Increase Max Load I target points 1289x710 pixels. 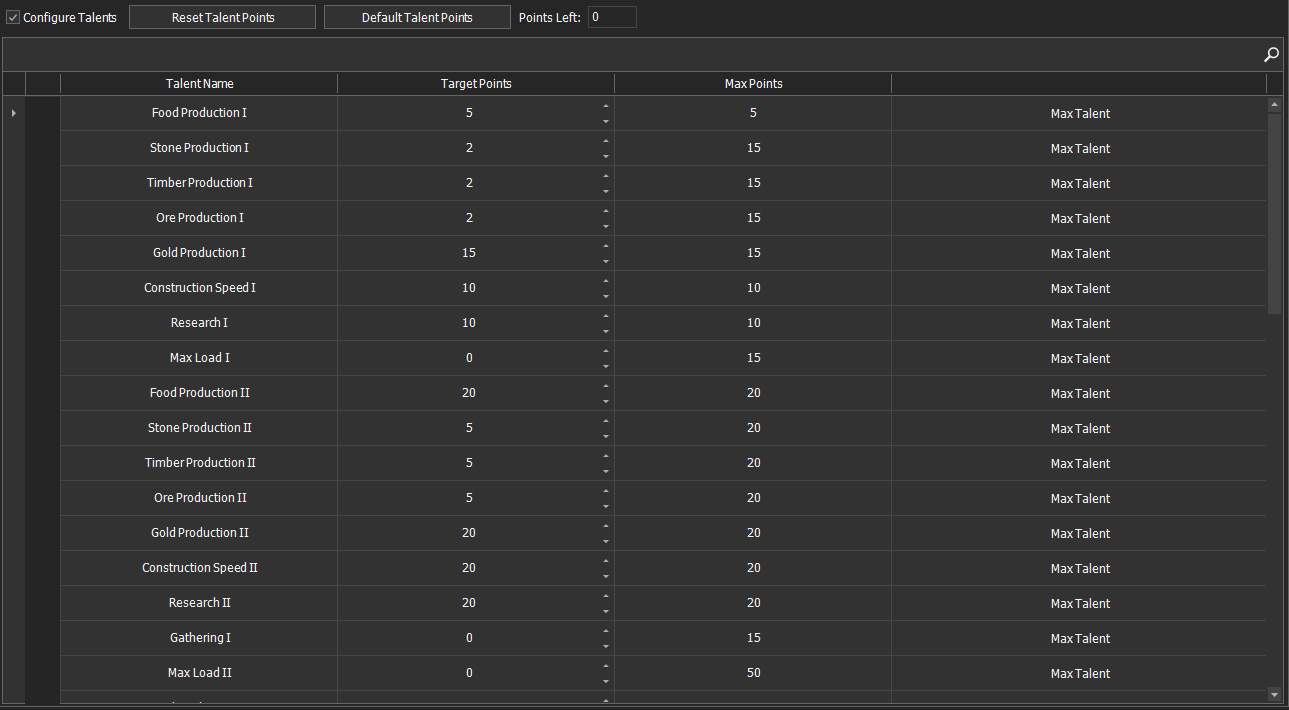(605, 352)
